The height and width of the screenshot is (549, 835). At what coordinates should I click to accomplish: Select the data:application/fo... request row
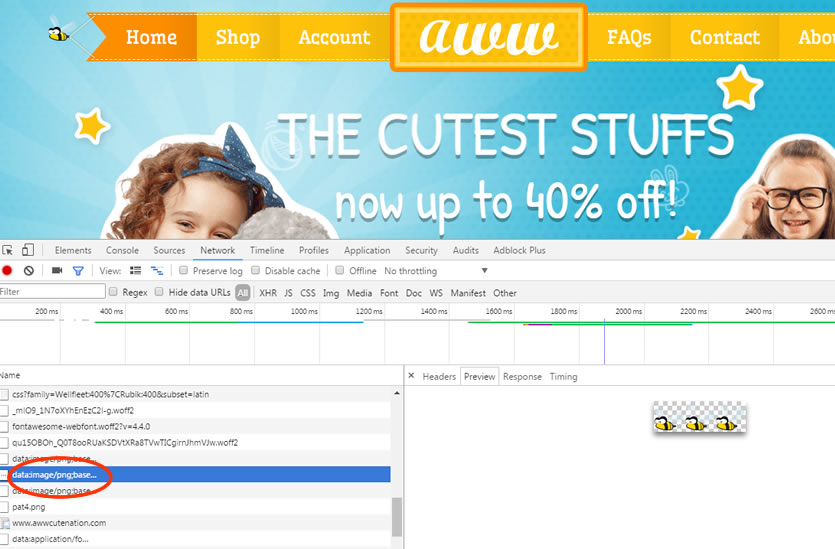[x=195, y=539]
